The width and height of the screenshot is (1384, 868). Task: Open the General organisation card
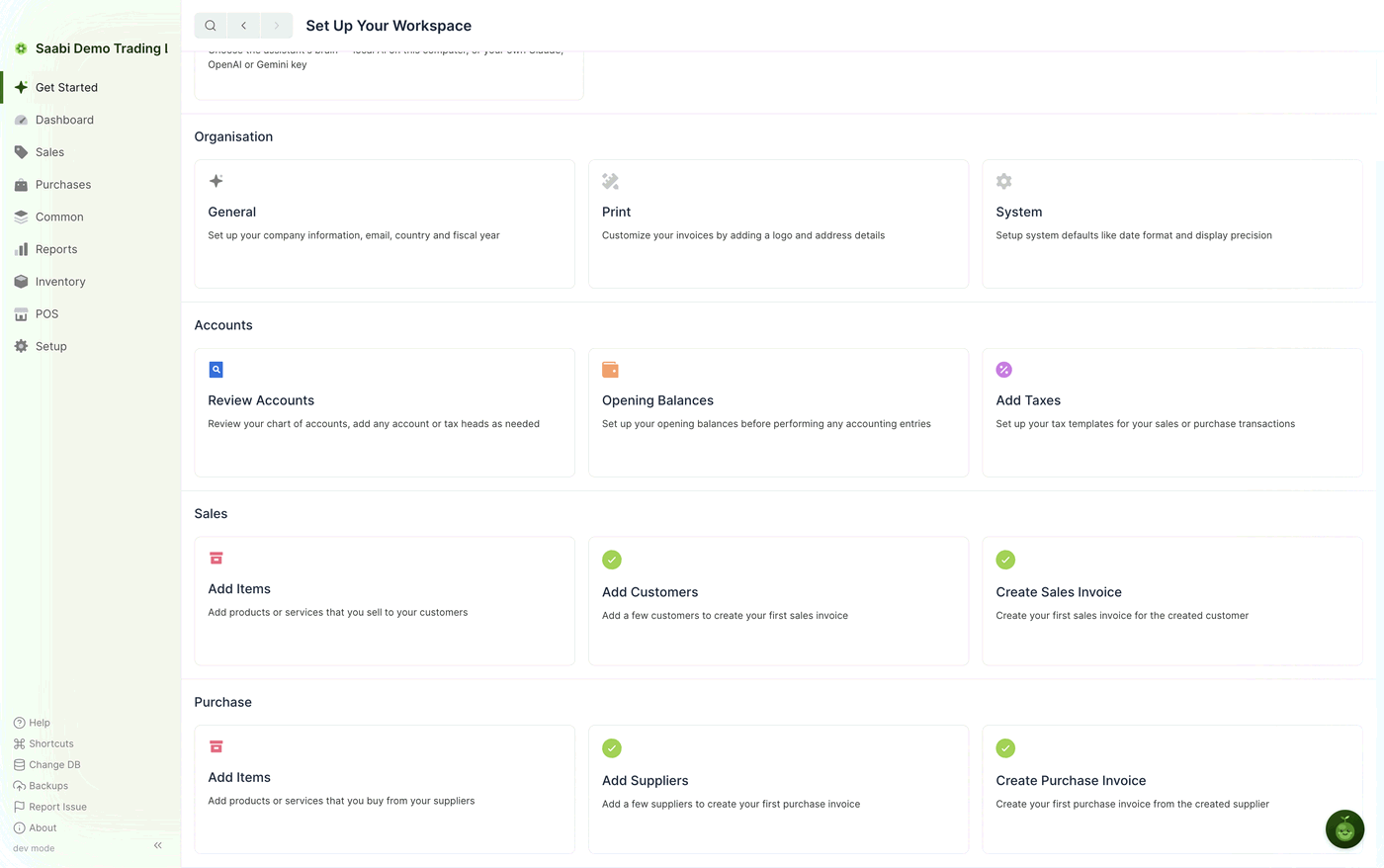click(x=385, y=224)
